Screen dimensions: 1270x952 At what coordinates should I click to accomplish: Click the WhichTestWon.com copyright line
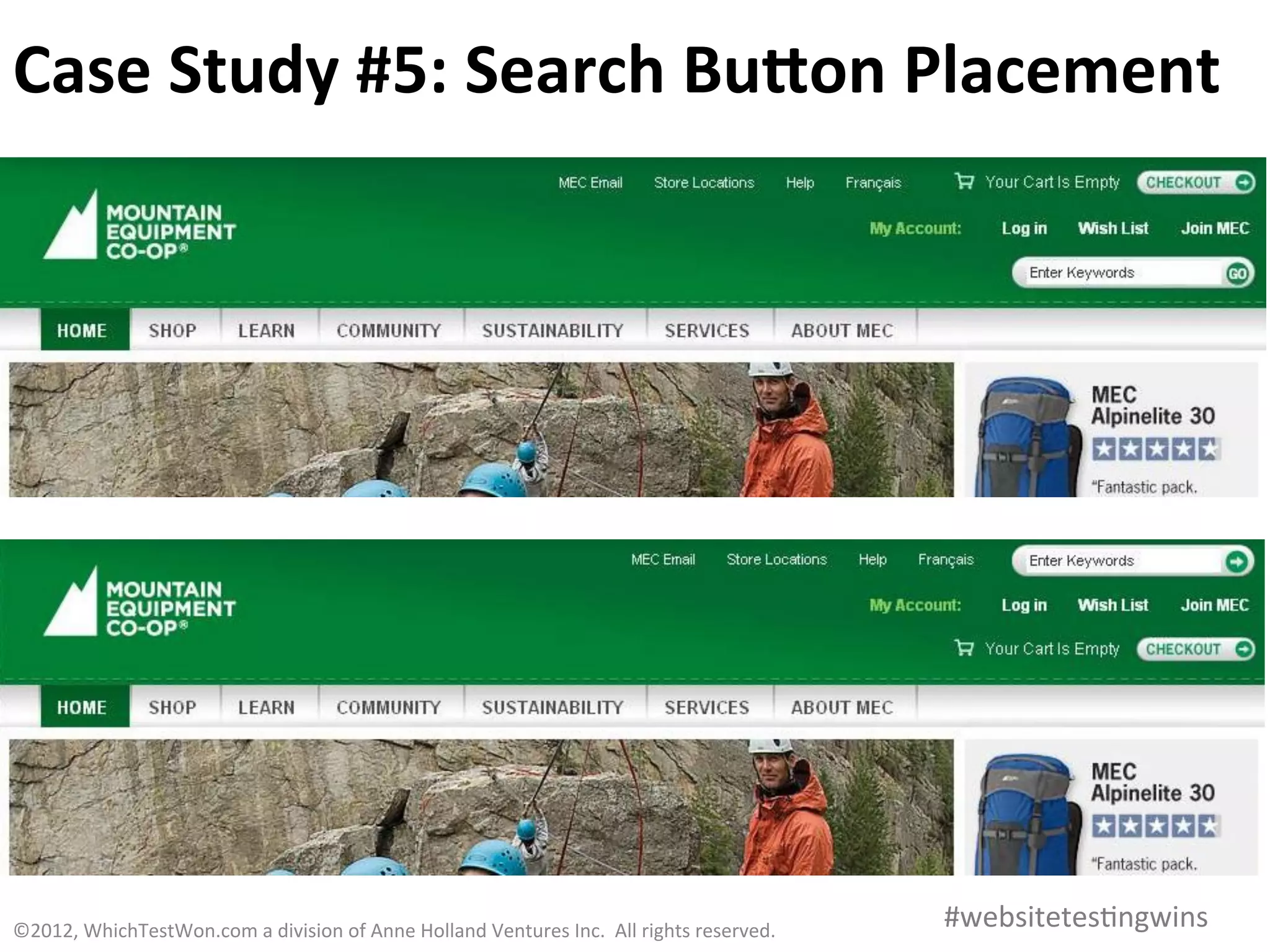394,931
